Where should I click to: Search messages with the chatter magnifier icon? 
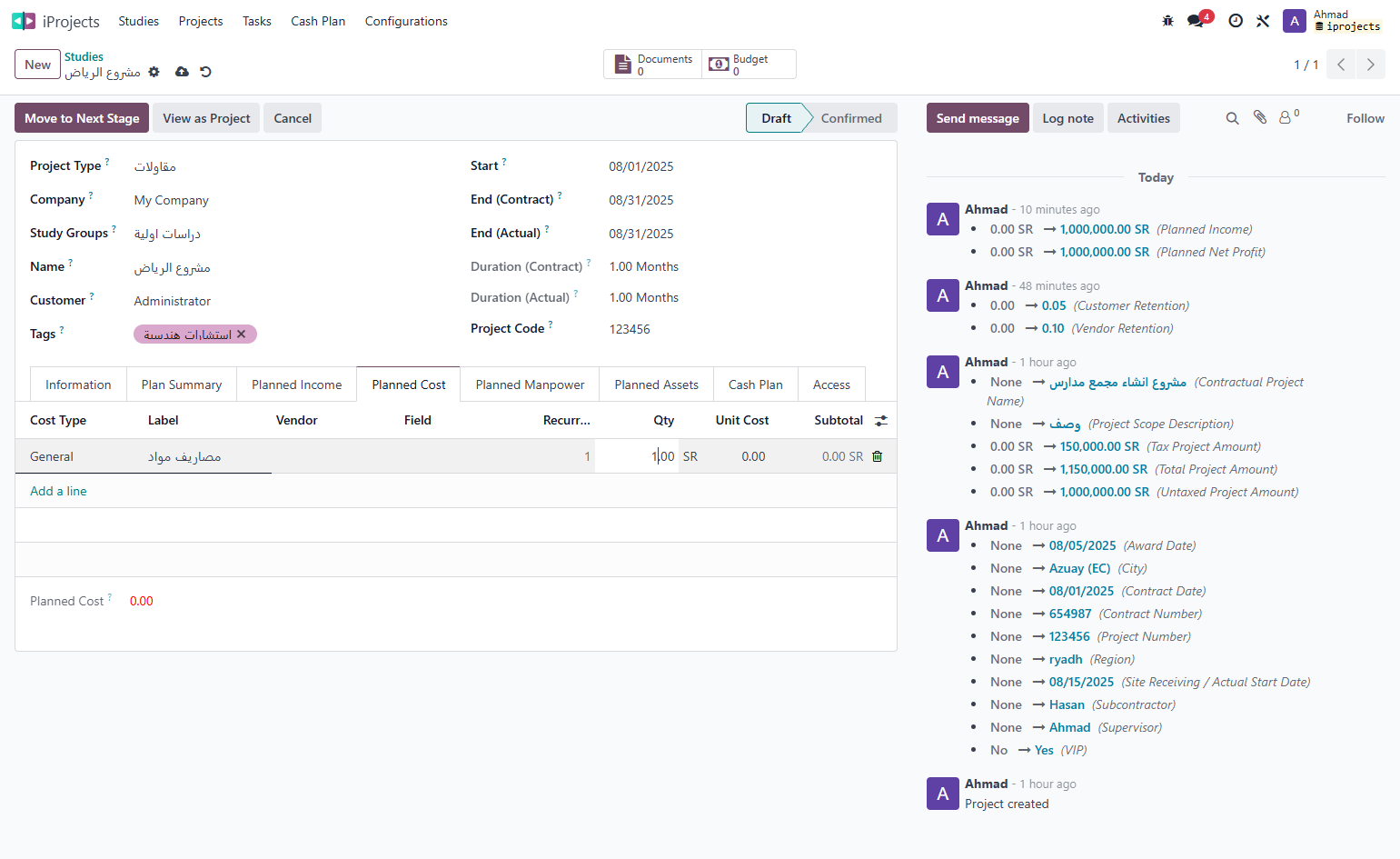pos(1232,118)
